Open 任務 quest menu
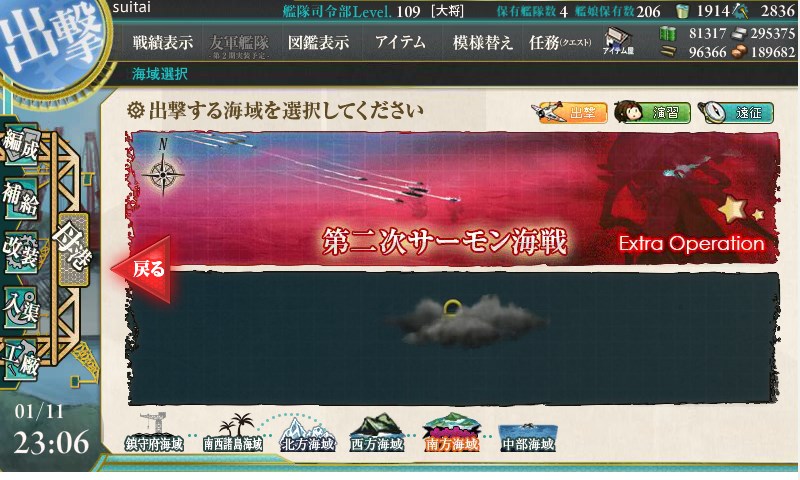The image size is (800, 480). tap(560, 43)
